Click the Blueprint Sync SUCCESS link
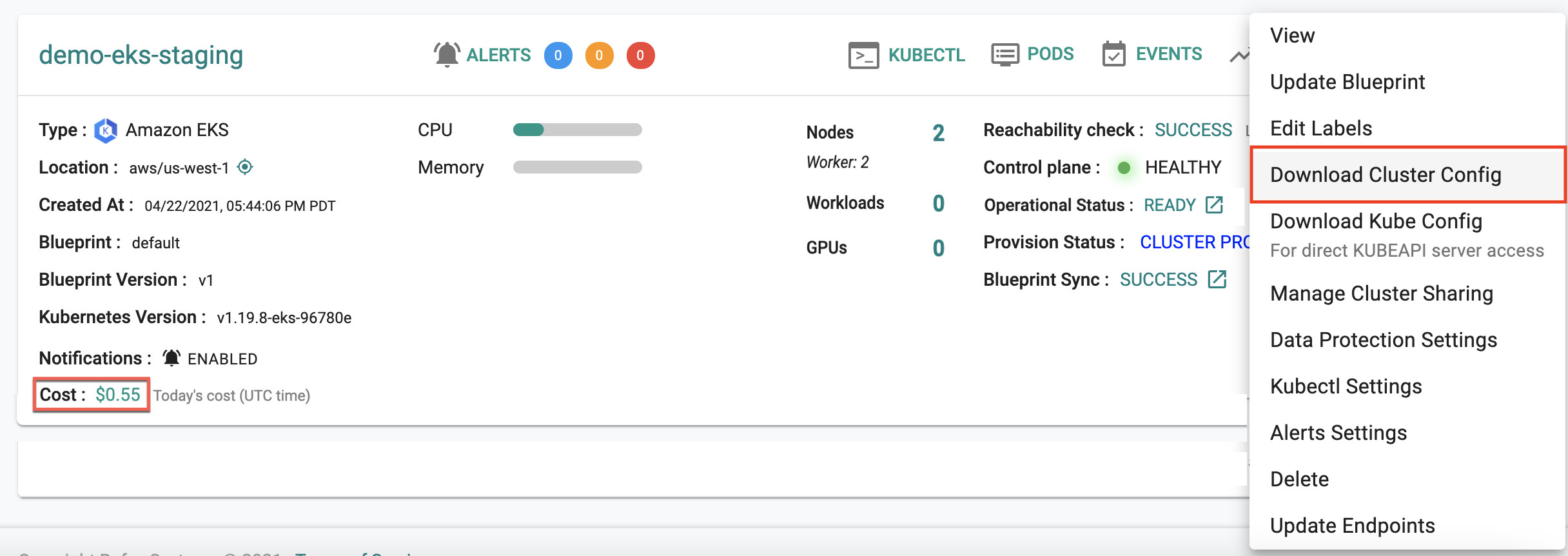The width and height of the screenshot is (1568, 556). (1159, 280)
